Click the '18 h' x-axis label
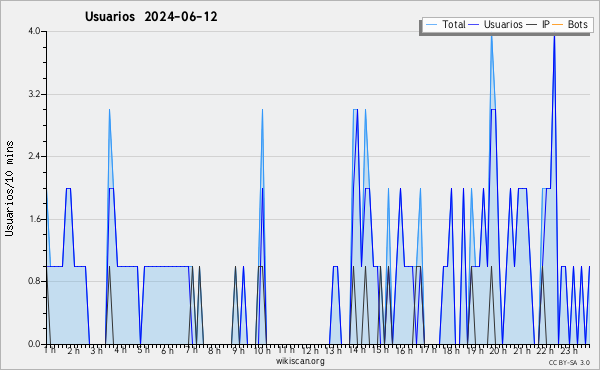600x370 pixels. click(451, 350)
